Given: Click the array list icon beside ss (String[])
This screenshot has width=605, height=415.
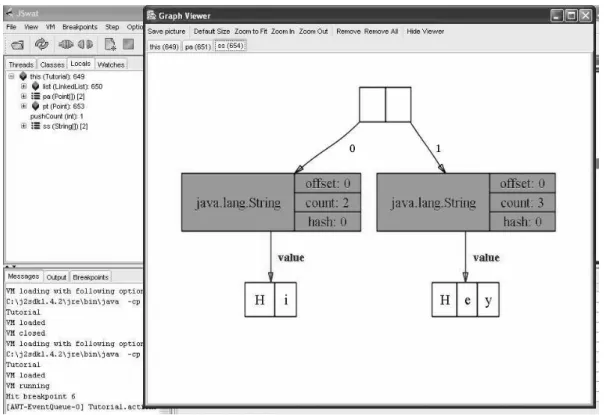Looking at the screenshot, I should point(35,126).
